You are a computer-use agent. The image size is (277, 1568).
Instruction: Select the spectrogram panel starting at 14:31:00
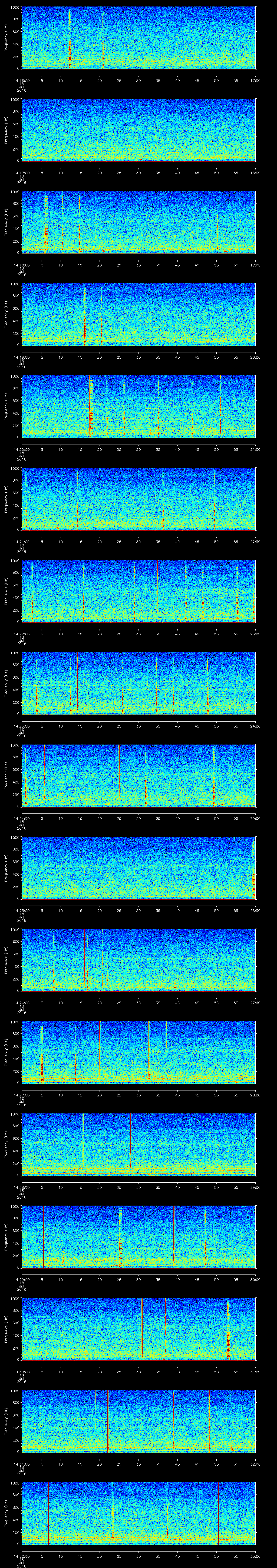pyautogui.click(x=138, y=1421)
